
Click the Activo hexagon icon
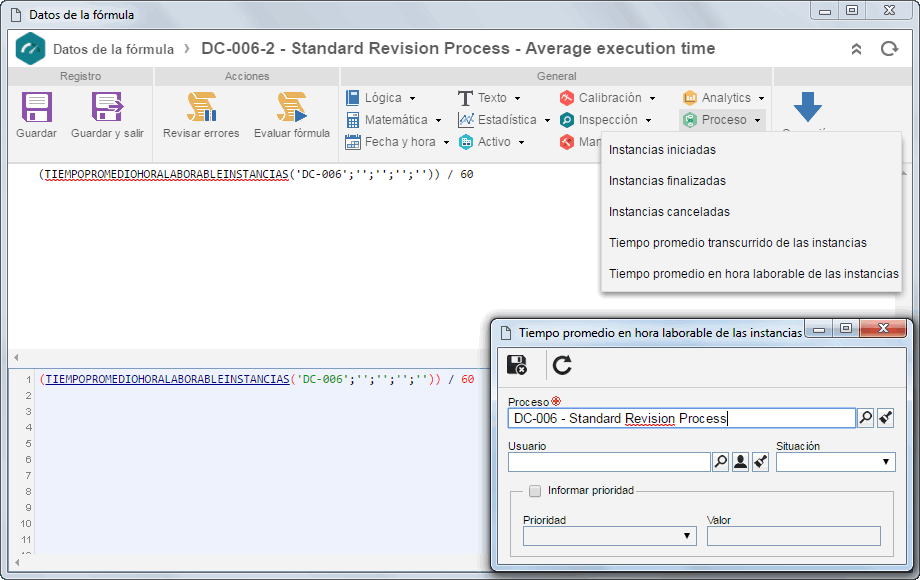(466, 142)
